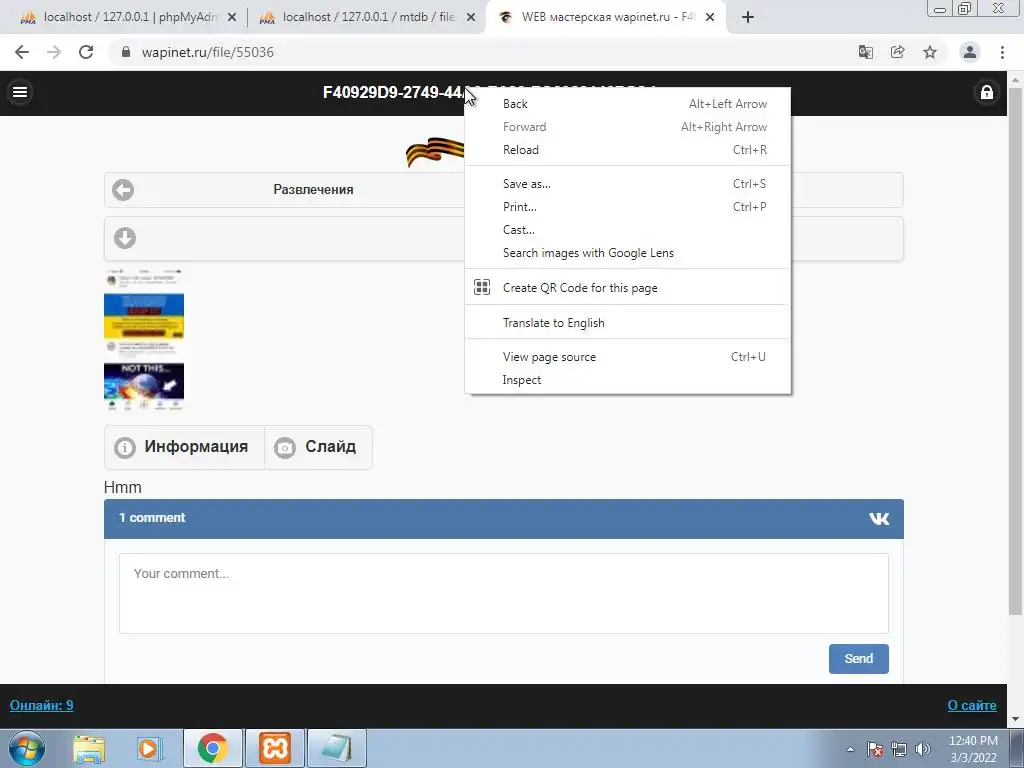Open the hamburger menu on wapinet page
The width and height of the screenshot is (1024, 768).
(20, 92)
